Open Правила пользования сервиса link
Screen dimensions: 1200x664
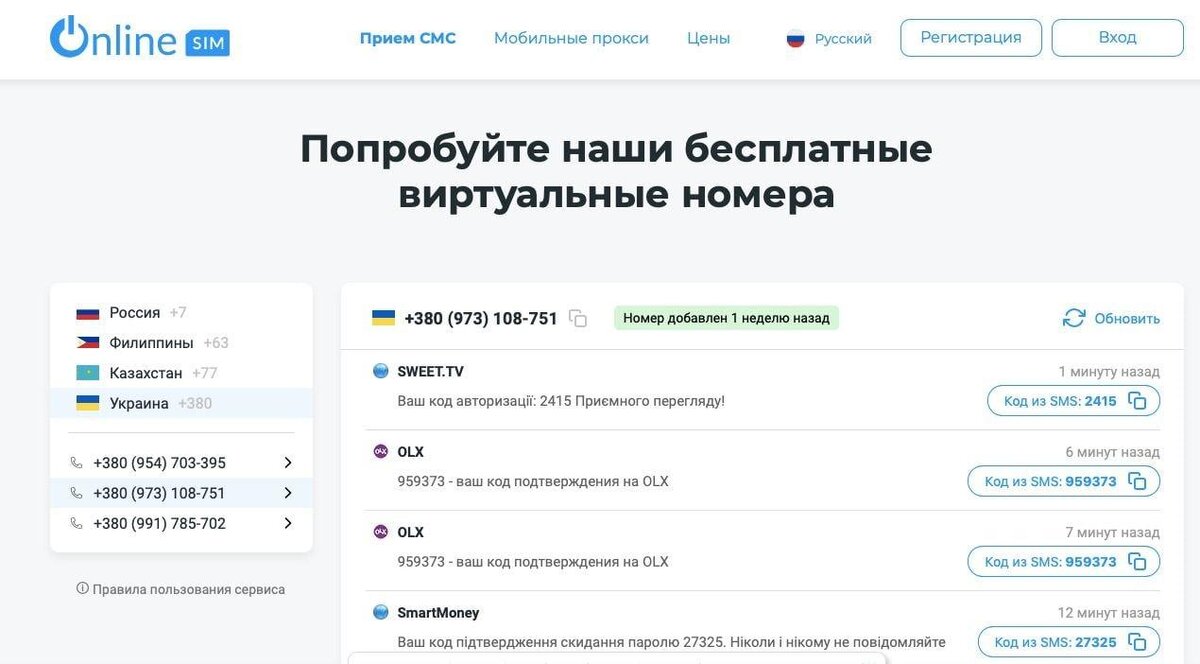(x=181, y=589)
